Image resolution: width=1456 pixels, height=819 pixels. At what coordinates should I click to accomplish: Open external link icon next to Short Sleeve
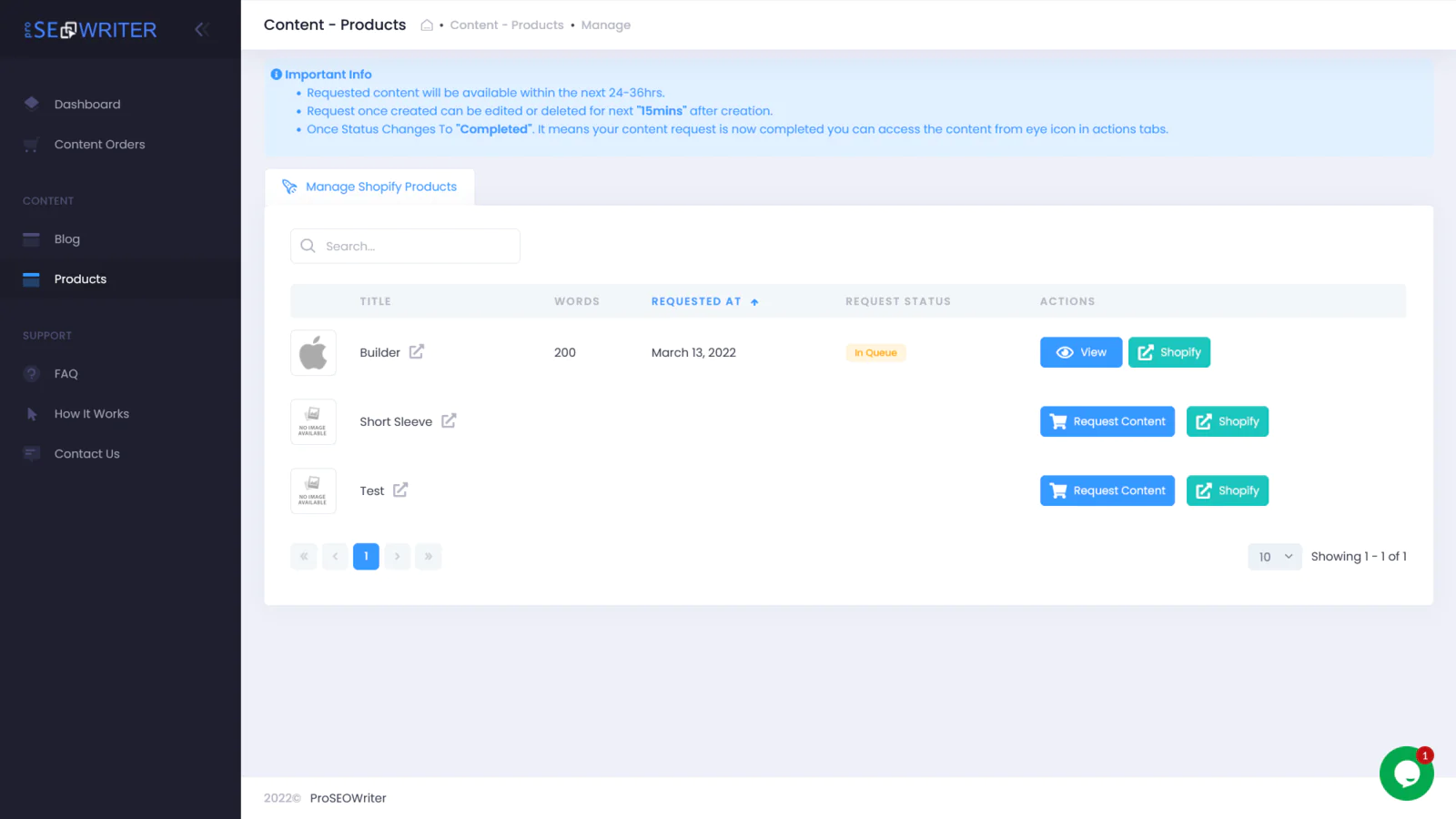449,420
